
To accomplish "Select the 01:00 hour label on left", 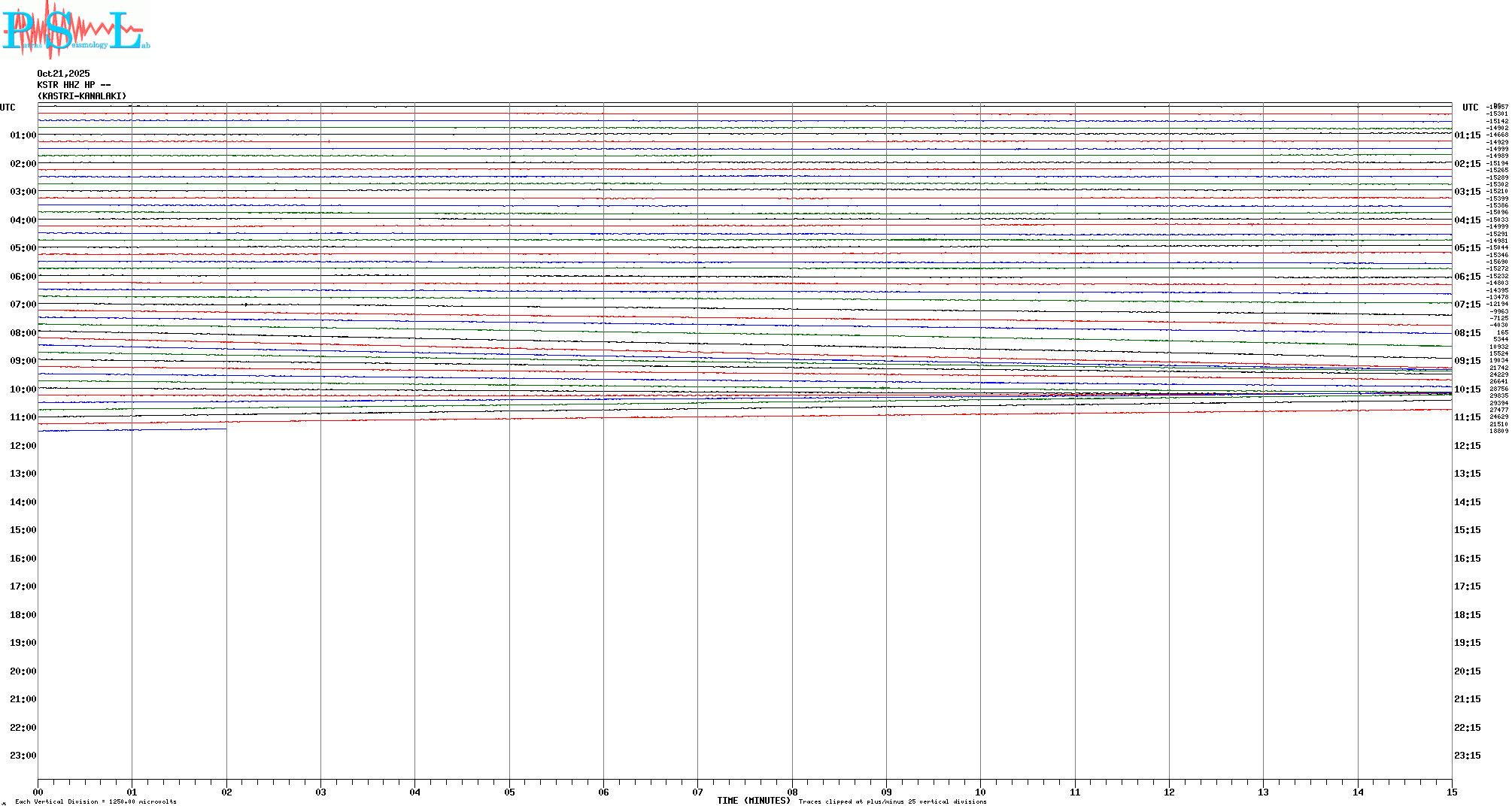I will coord(23,135).
